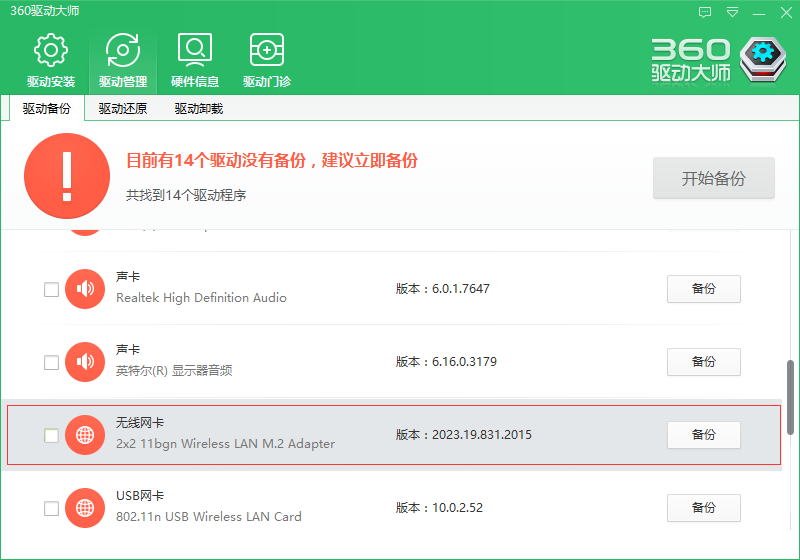Open the 驱动安装 driver install section
The image size is (800, 560).
click(51, 61)
